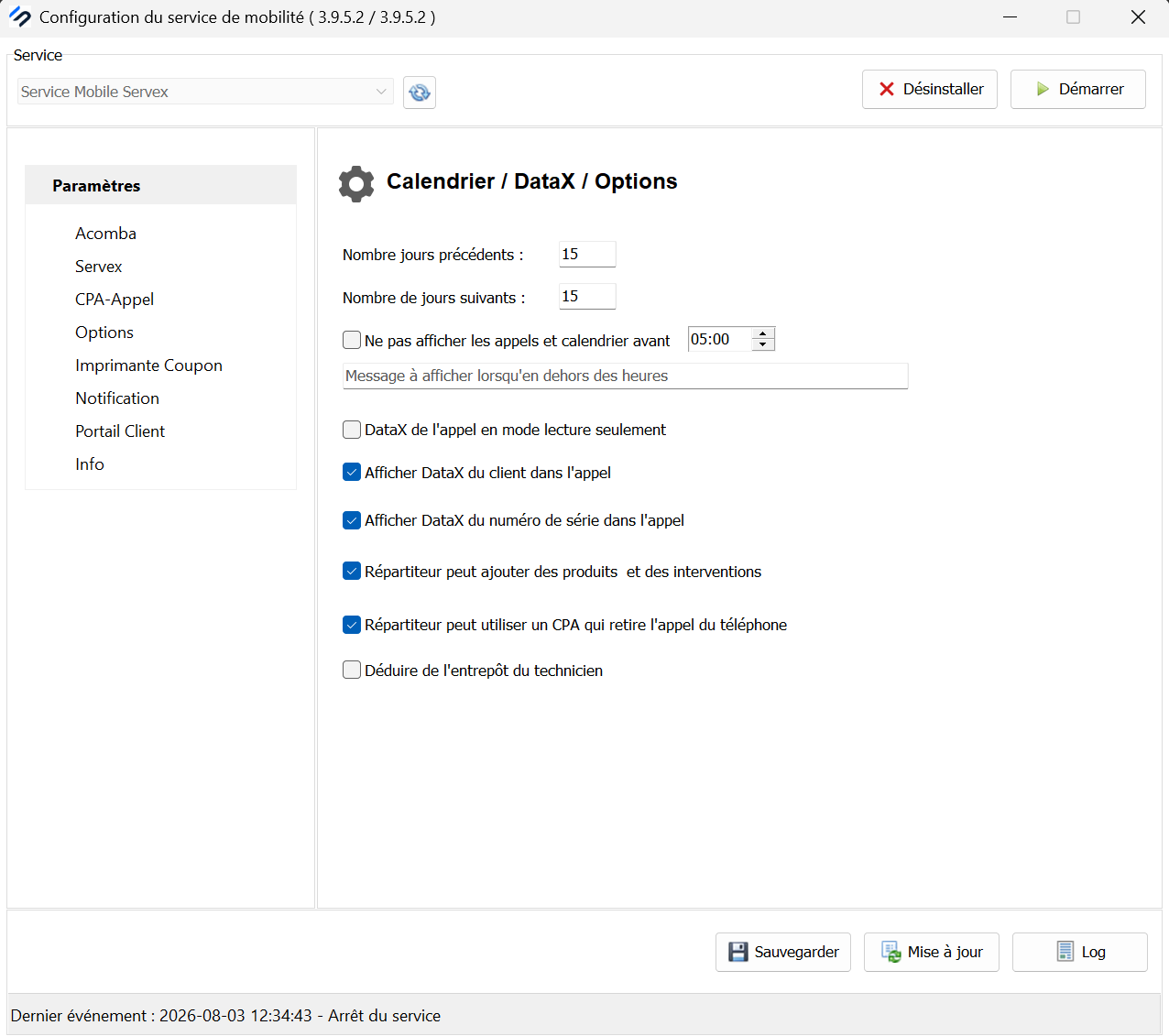Open Portail Client settings
Viewport: 1169px width, 1036px height.
[x=120, y=431]
